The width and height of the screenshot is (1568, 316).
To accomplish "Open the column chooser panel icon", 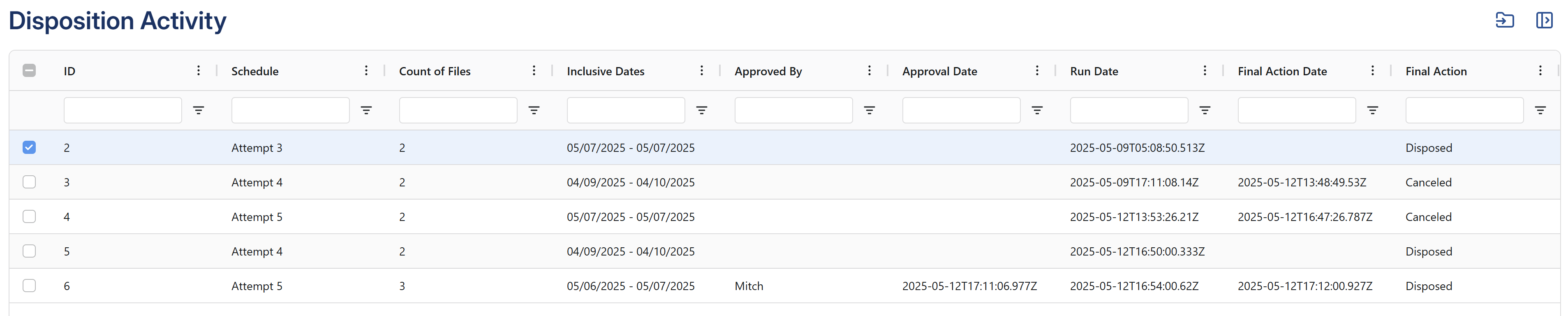I will 1544,20.
